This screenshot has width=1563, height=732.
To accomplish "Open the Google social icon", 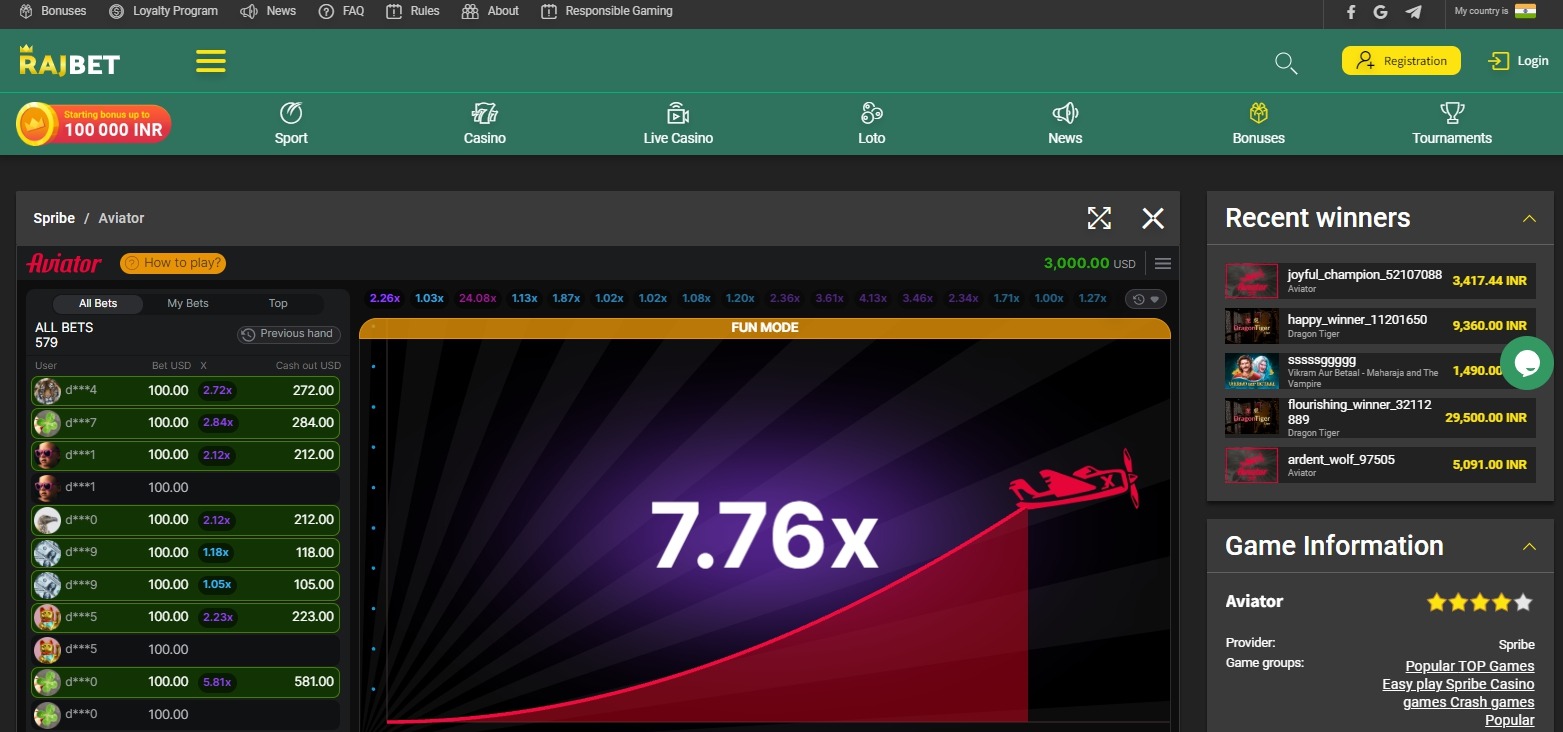I will point(1380,12).
